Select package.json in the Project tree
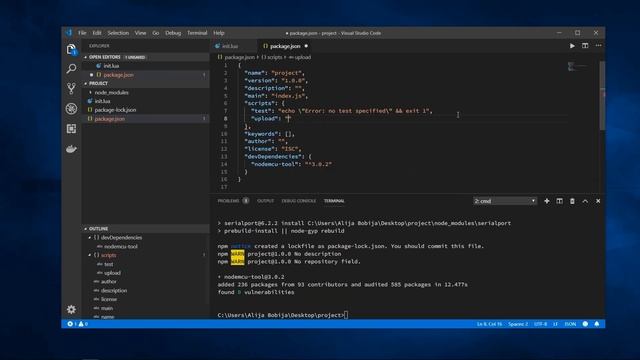Screen dimensions: 640x360 pyautogui.click(x=110, y=119)
